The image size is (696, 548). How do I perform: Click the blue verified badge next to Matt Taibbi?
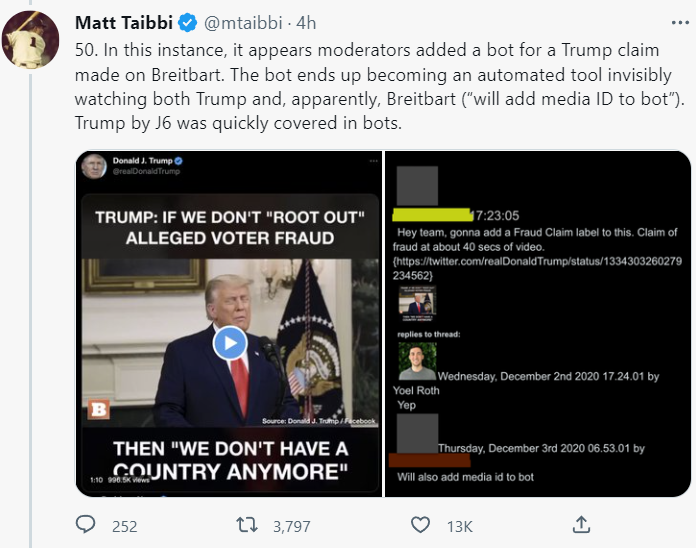pyautogui.click(x=186, y=23)
